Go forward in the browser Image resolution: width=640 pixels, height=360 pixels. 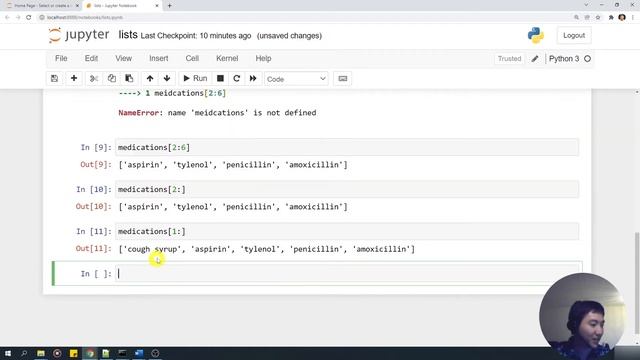[18, 18]
